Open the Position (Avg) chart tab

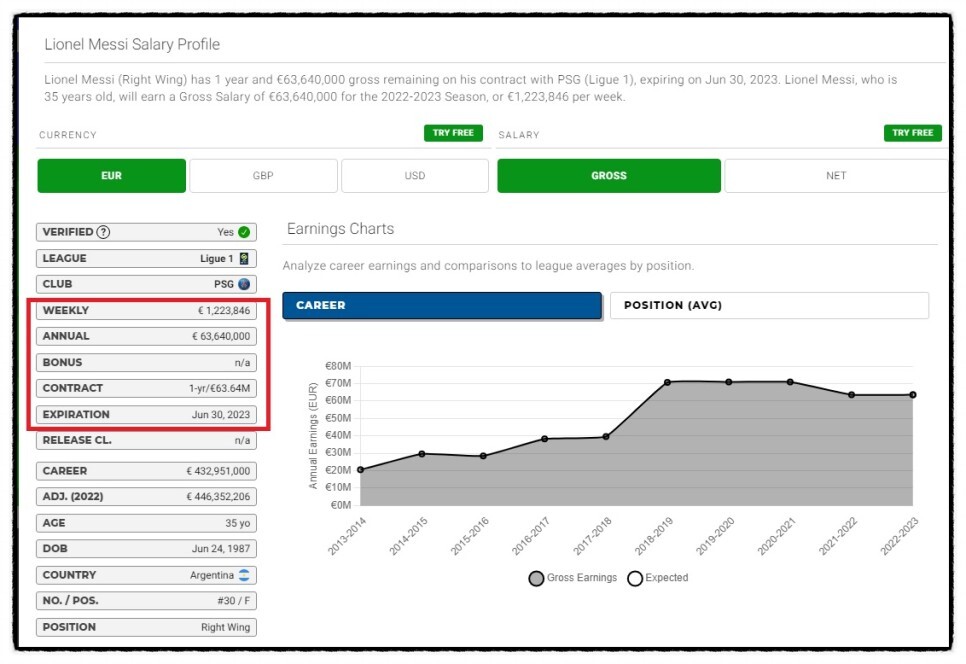tap(769, 306)
